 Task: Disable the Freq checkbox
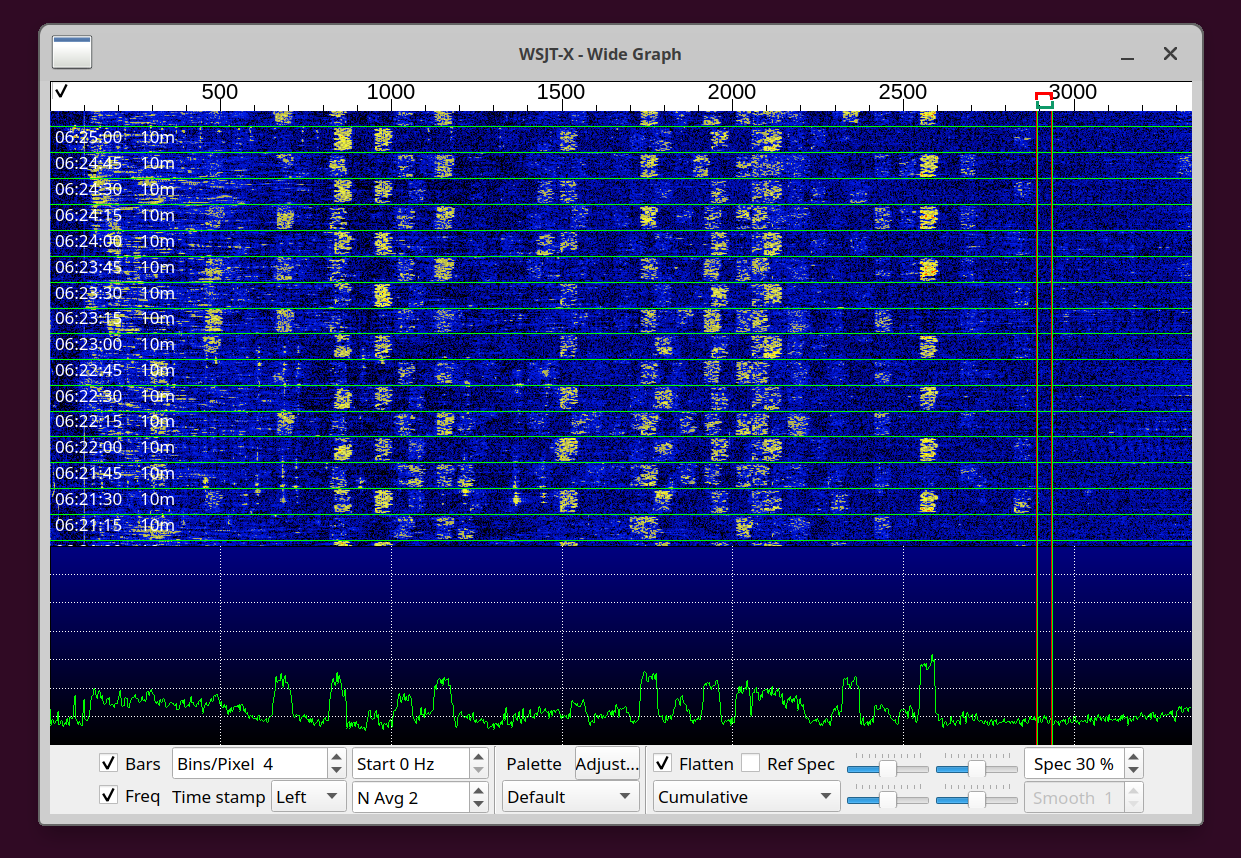tap(109, 797)
